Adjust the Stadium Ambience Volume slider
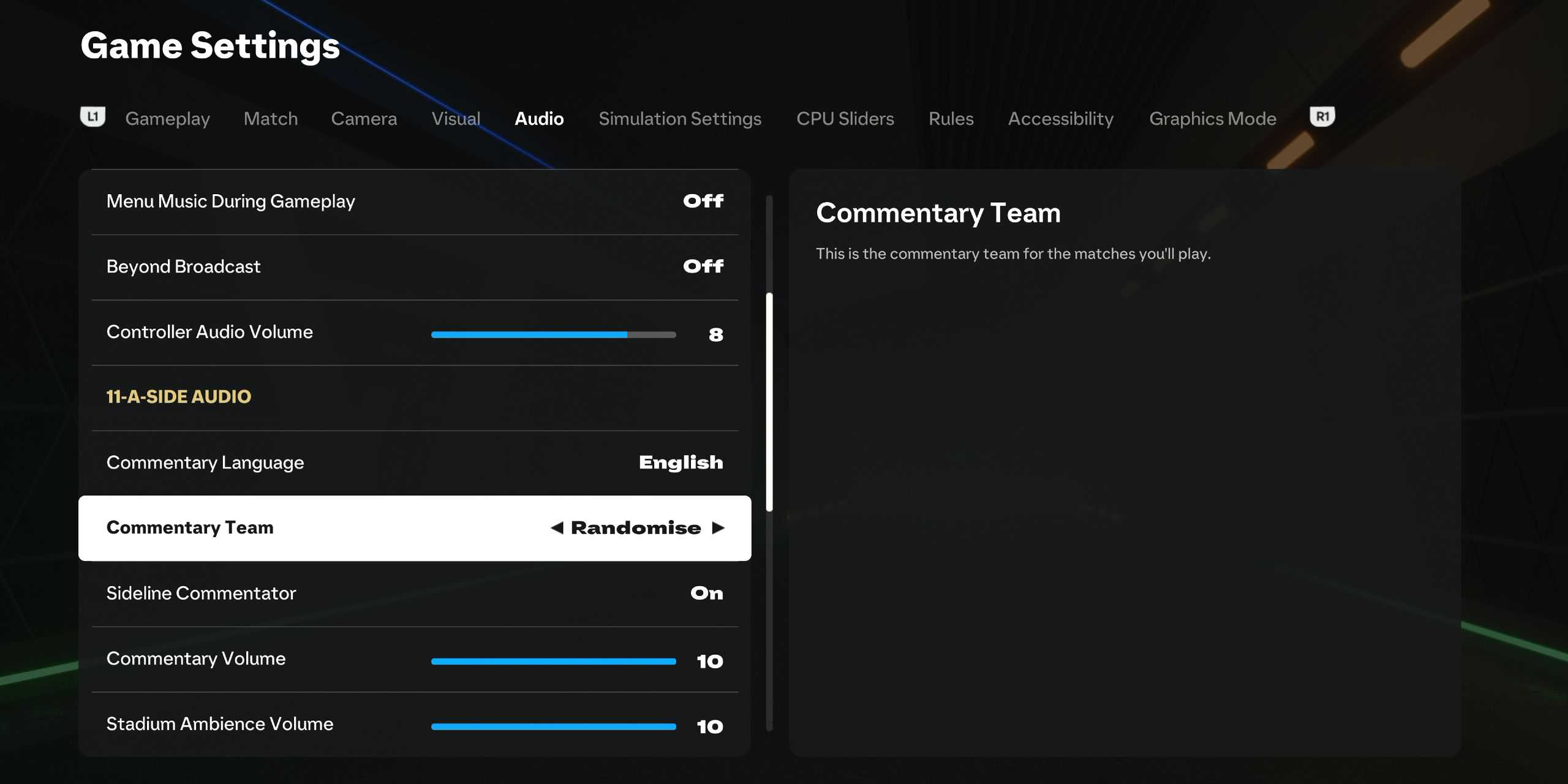The height and width of the screenshot is (784, 1568). [554, 727]
